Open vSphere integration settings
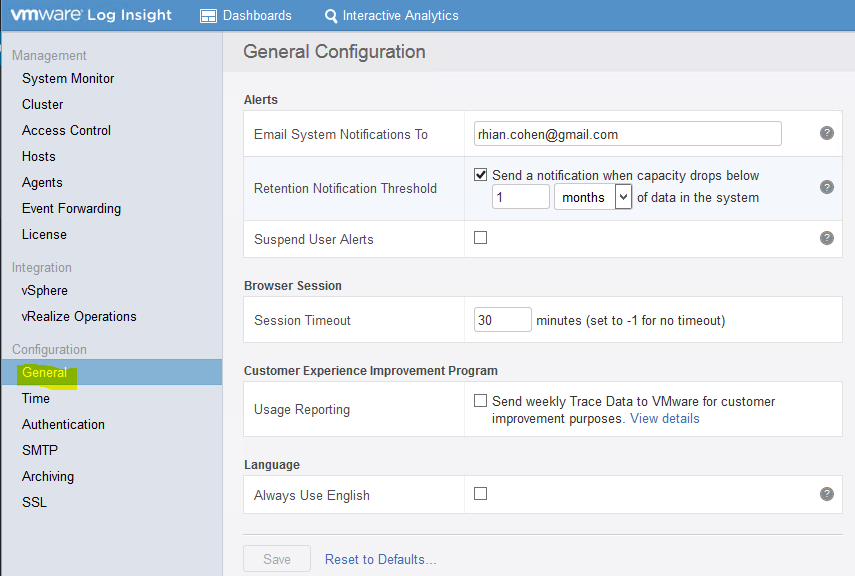 [45, 291]
